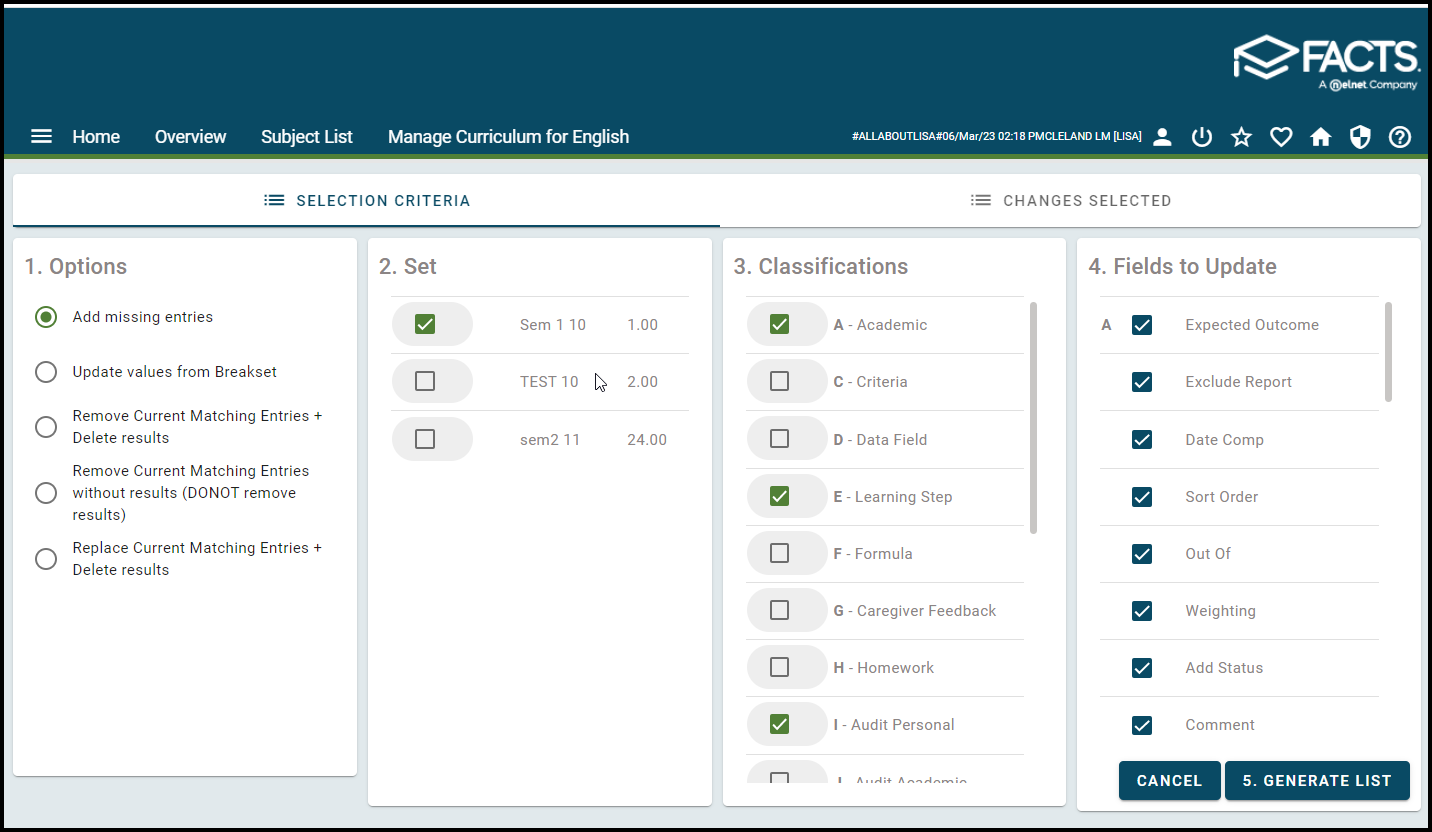Click the Classifications panel scrollbar

click(1033, 417)
